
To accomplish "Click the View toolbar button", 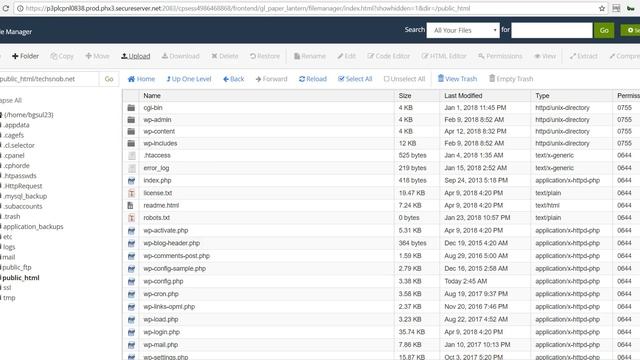I will [545, 56].
